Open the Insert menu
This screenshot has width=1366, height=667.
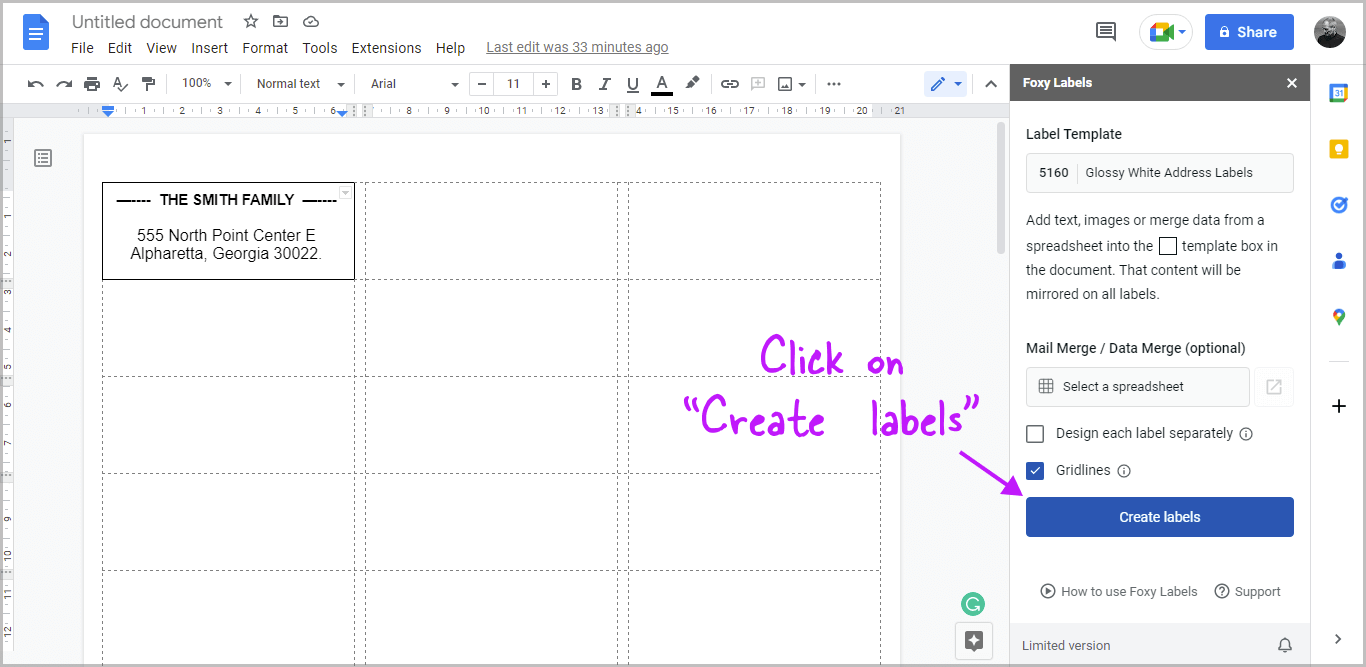[x=210, y=47]
